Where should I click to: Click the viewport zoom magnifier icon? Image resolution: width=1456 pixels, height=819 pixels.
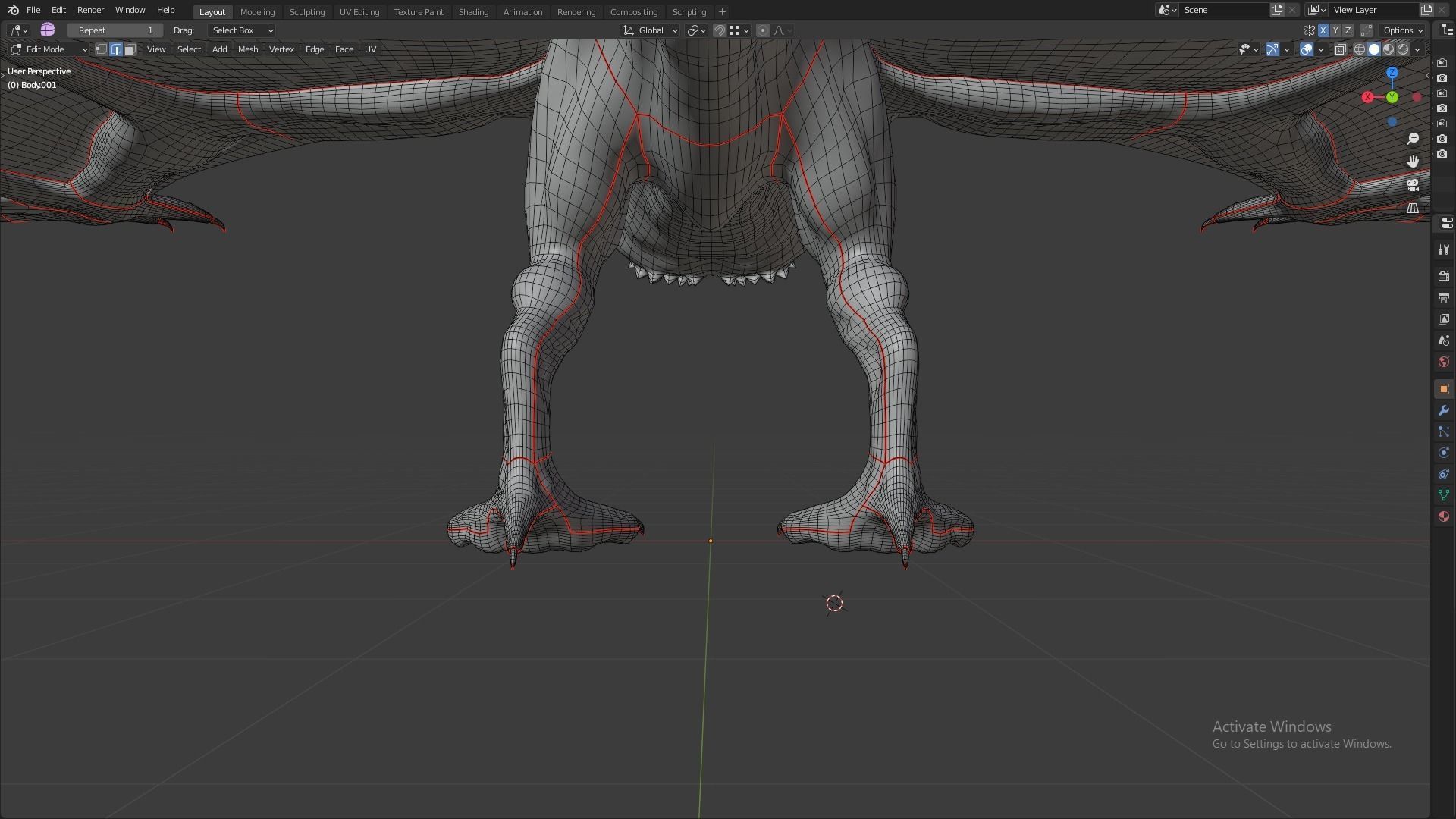pyautogui.click(x=1413, y=139)
